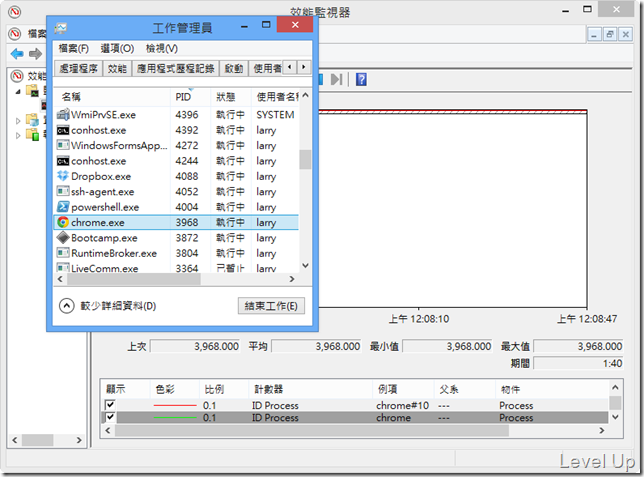Click counter list scroll-down arrow
644x477 pixels.
[615, 417]
